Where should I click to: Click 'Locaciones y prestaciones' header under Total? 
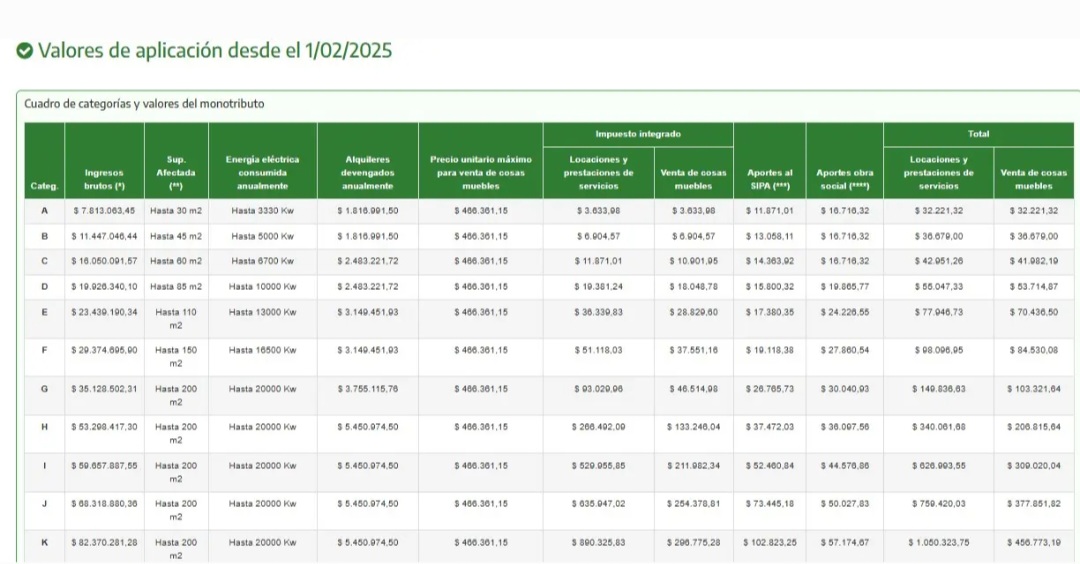click(x=938, y=173)
